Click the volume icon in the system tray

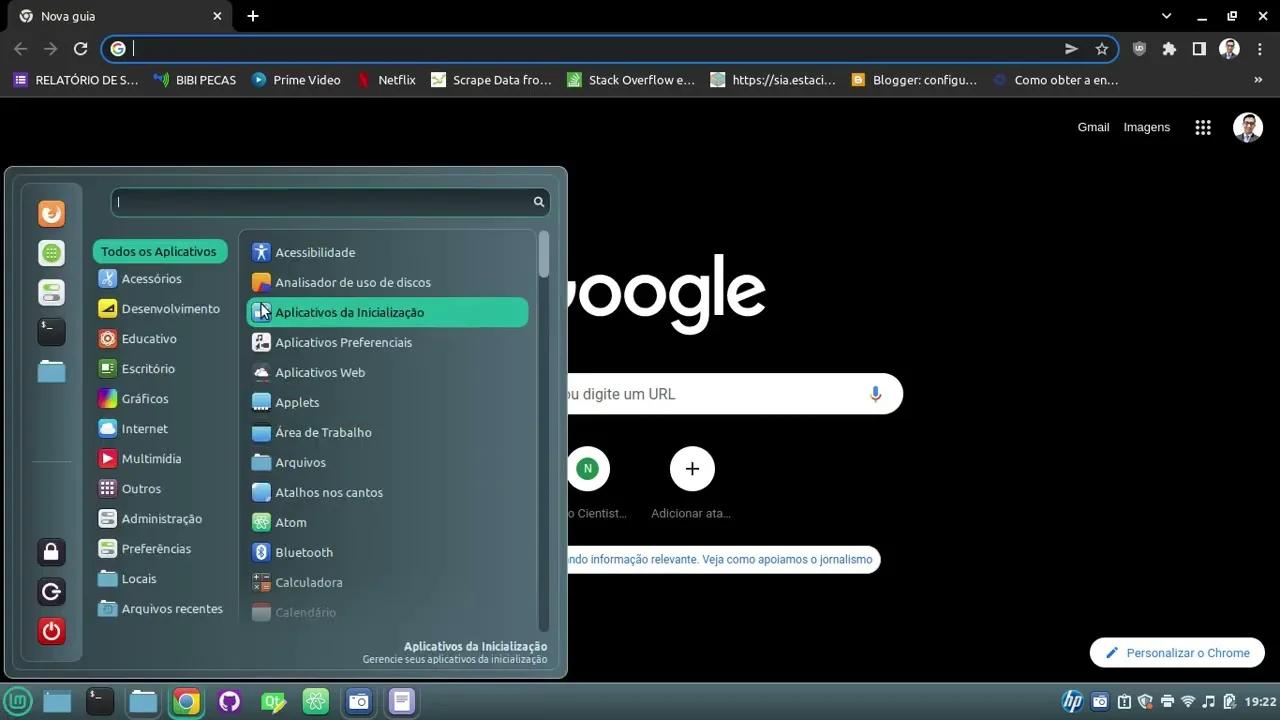click(x=1208, y=701)
